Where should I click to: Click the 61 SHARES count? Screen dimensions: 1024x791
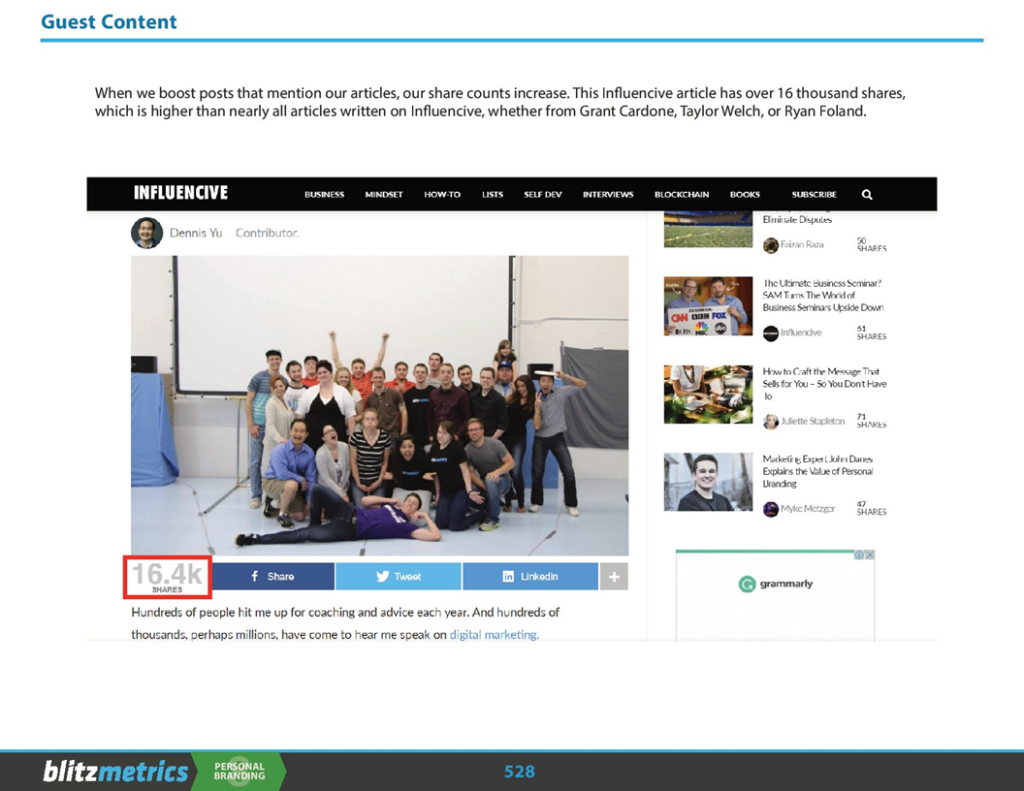(x=871, y=332)
